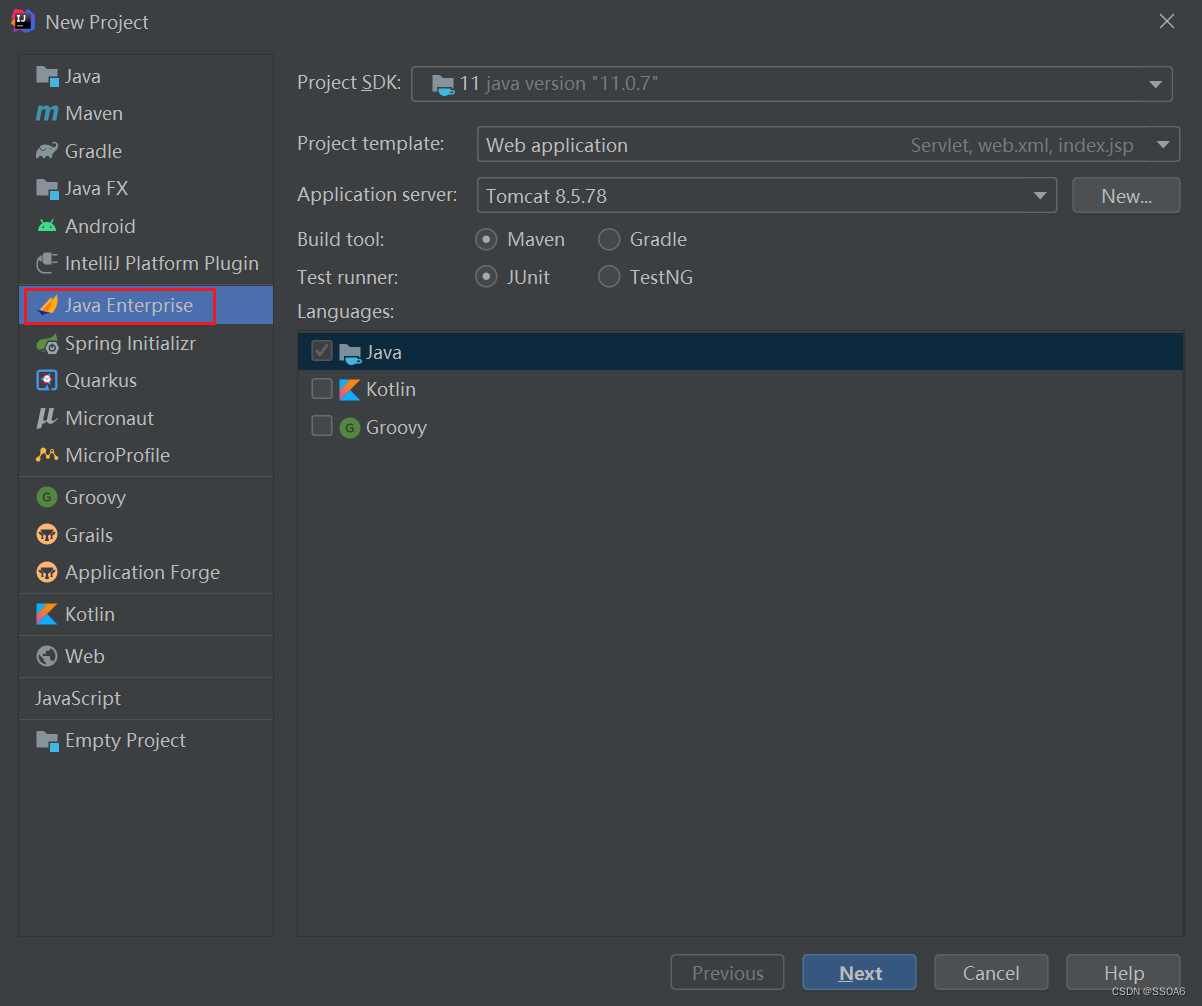Click the New... application server button

1126,196
